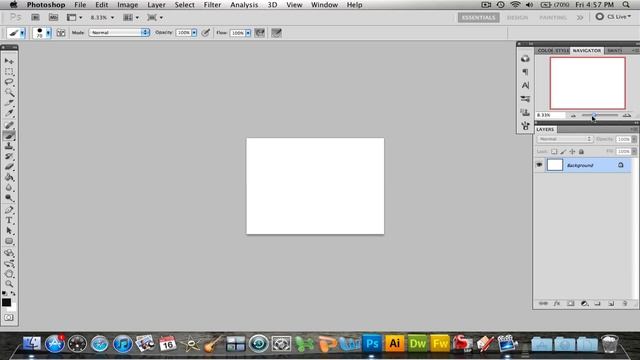Viewport: 640px width, 360px height.
Task: Select the Paint Bucket tool
Action: tap(9, 178)
